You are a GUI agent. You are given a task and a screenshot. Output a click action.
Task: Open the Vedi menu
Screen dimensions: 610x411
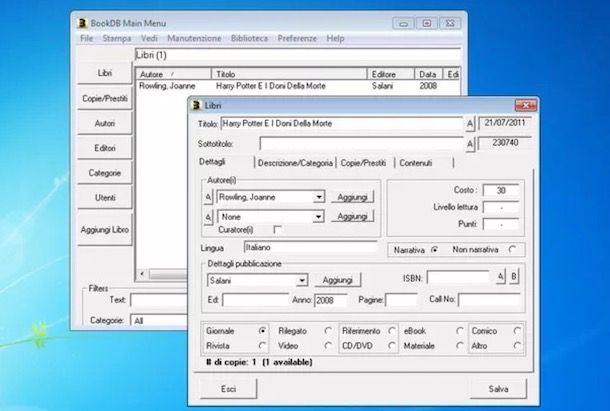click(149, 39)
